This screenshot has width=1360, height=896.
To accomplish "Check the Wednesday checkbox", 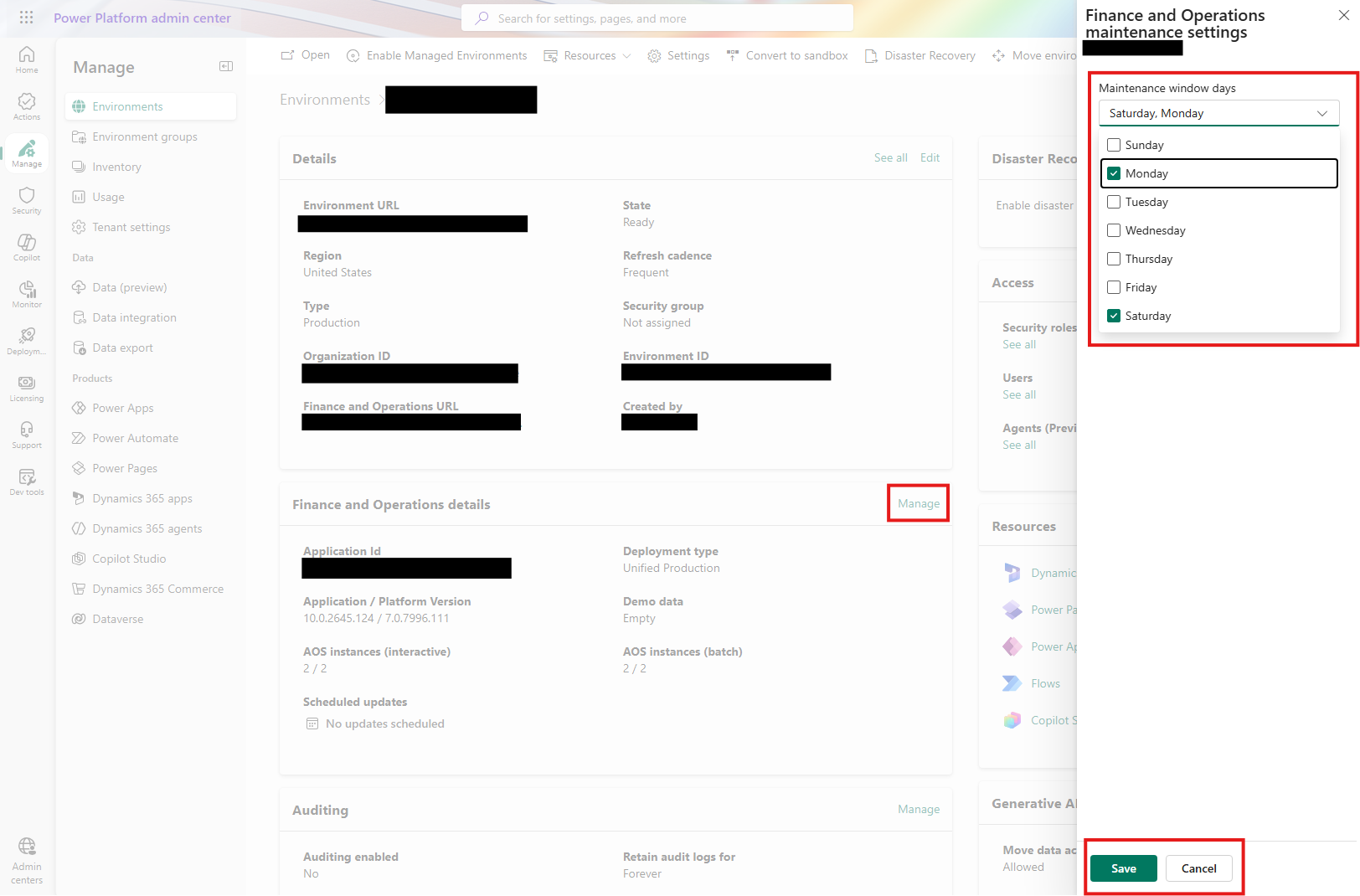I will [1114, 230].
